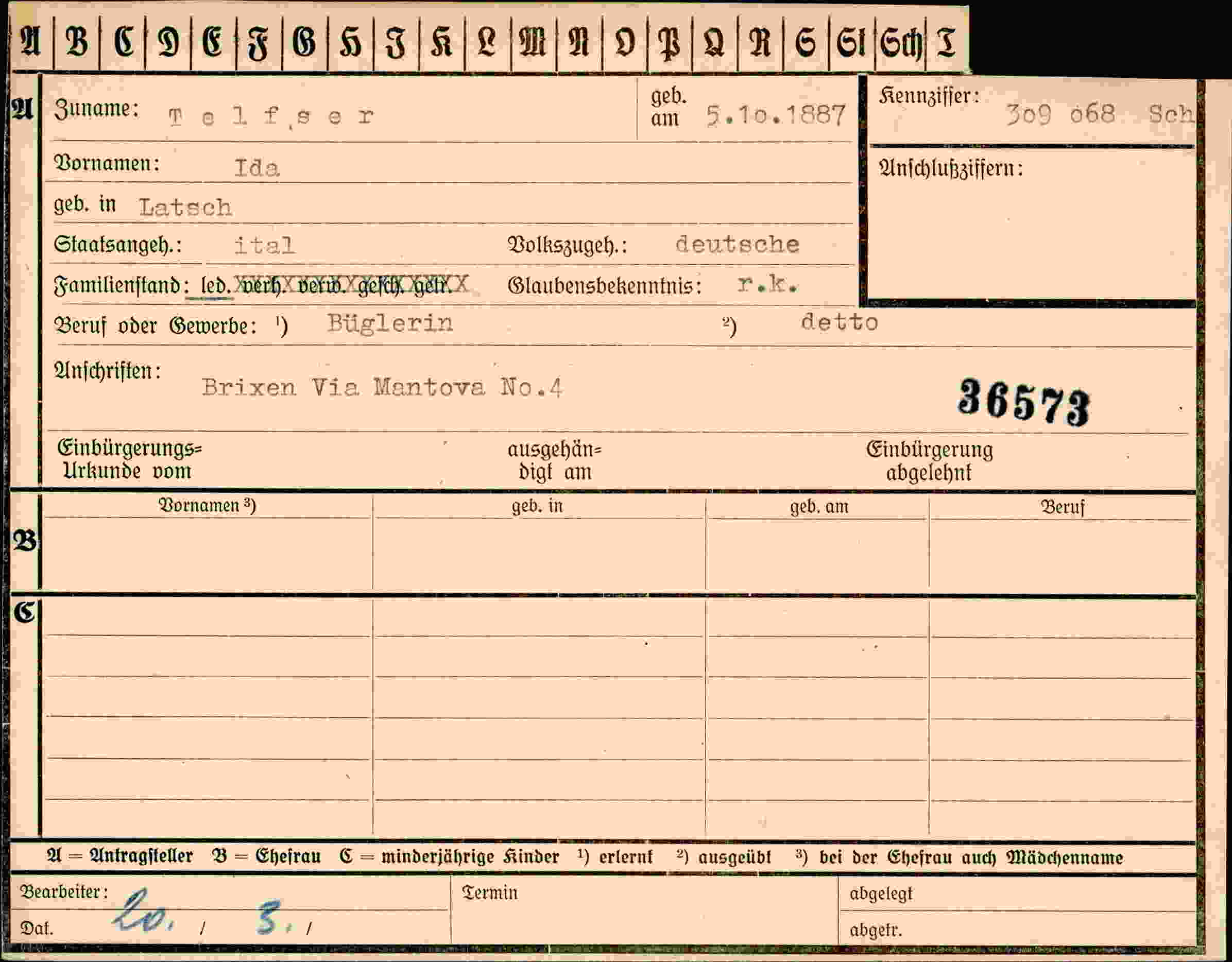The height and width of the screenshot is (962, 1232).
Task: Click the 'Termin' label
Action: (x=490, y=892)
